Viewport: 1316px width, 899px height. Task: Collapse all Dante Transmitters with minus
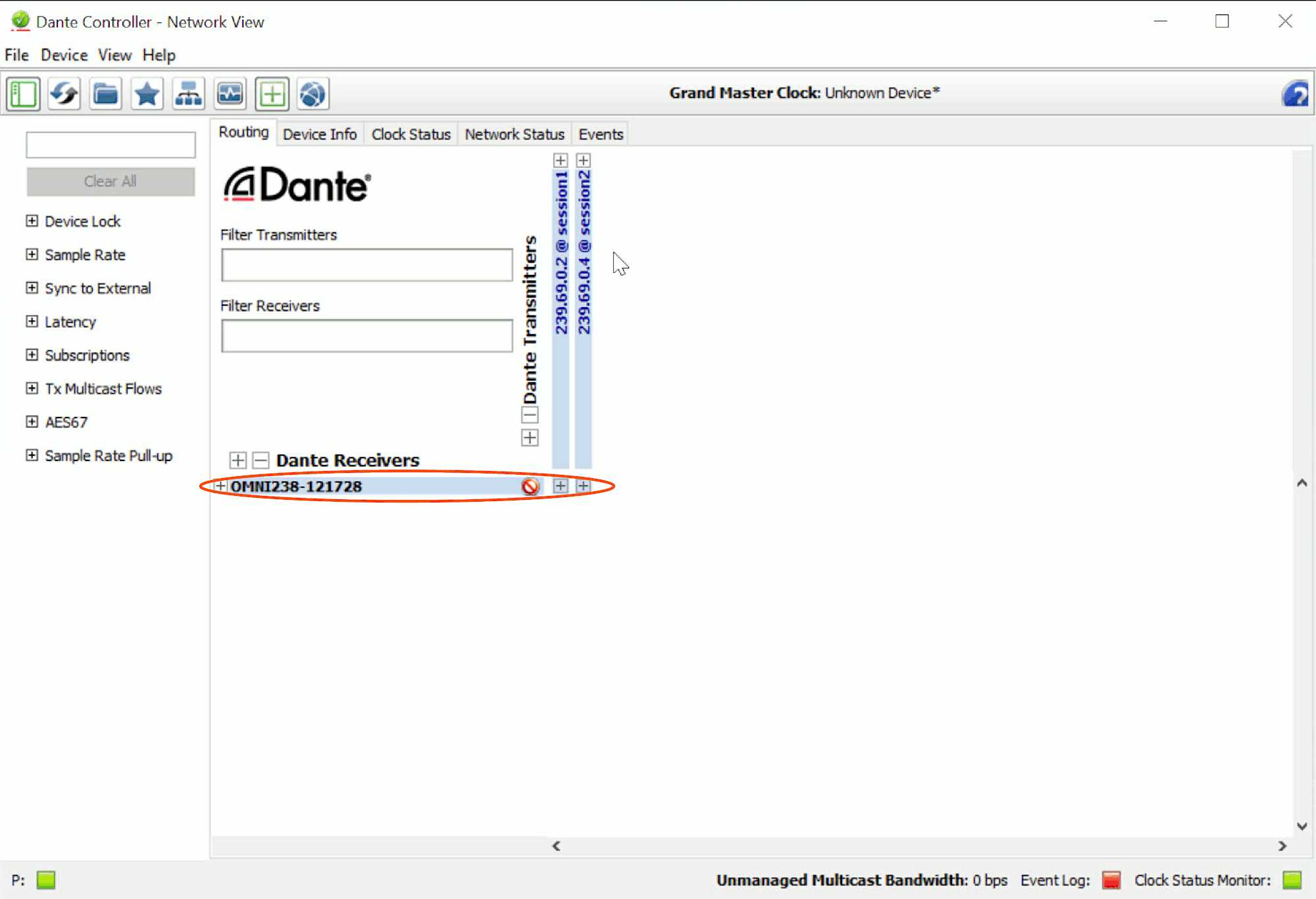pyautogui.click(x=530, y=415)
